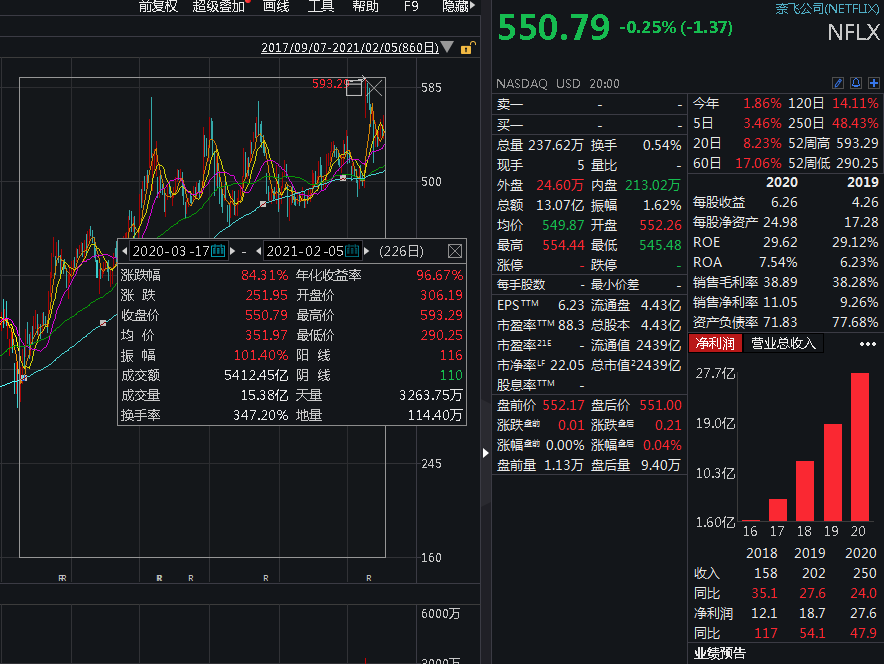This screenshot has height=664, width=884.
Task: Open the 前复权 adjustment menu
Action: point(158,6)
